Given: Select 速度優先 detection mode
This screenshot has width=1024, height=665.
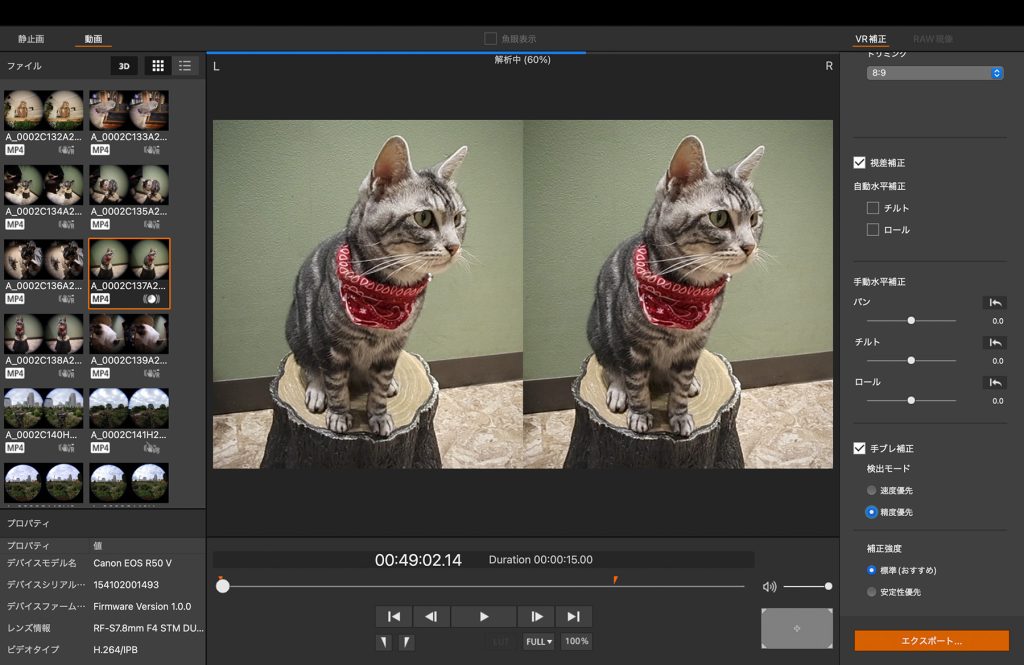Looking at the screenshot, I should pyautogui.click(x=872, y=491).
